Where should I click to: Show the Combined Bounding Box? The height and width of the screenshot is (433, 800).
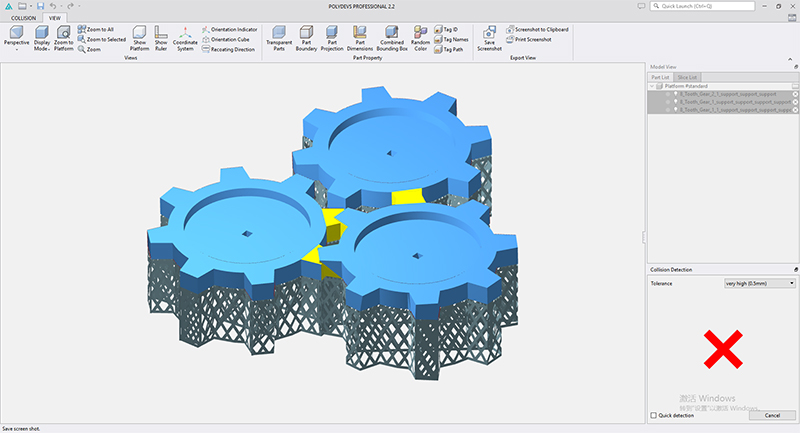(x=392, y=33)
